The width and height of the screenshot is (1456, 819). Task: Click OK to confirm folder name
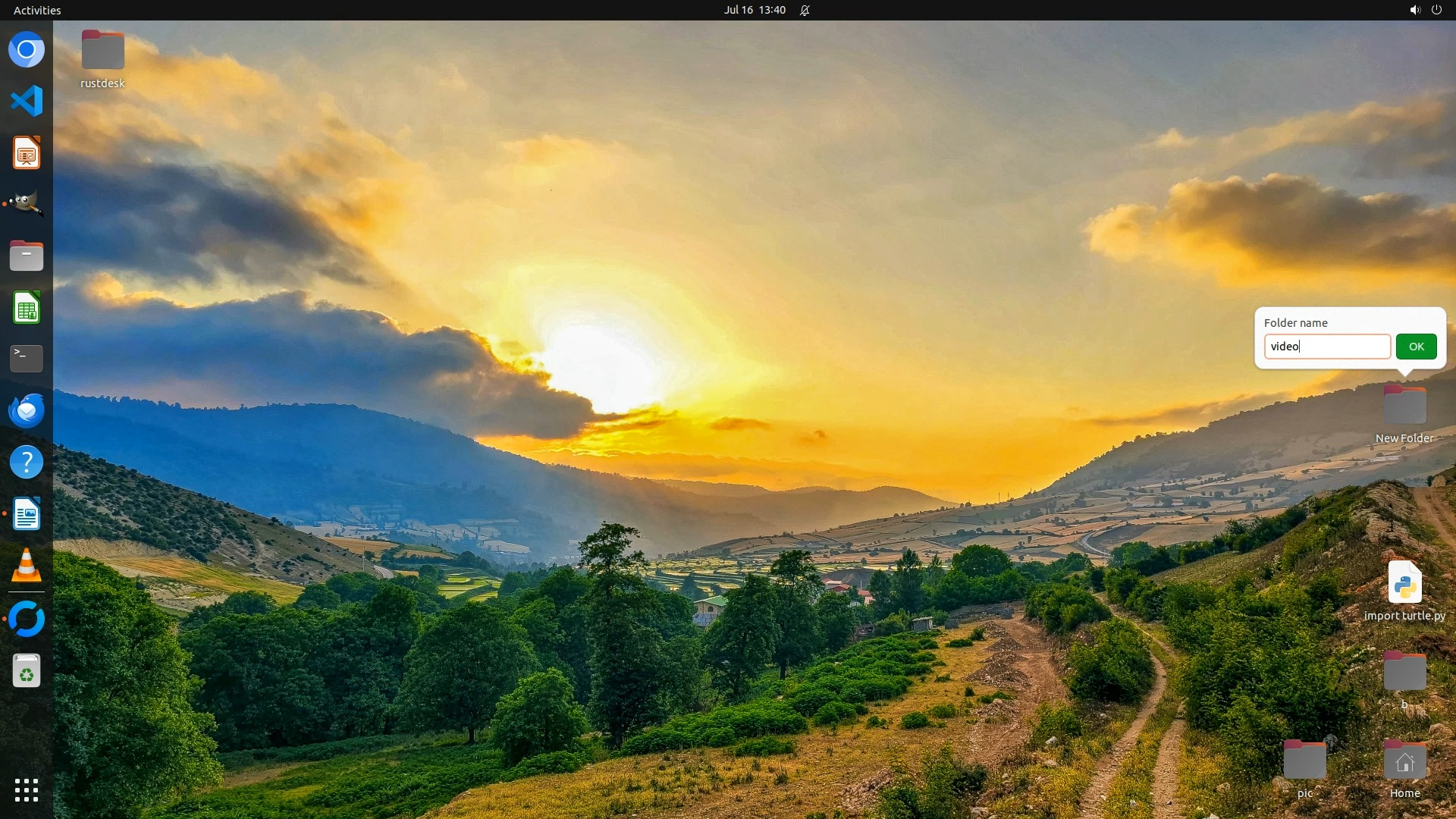pyautogui.click(x=1416, y=347)
